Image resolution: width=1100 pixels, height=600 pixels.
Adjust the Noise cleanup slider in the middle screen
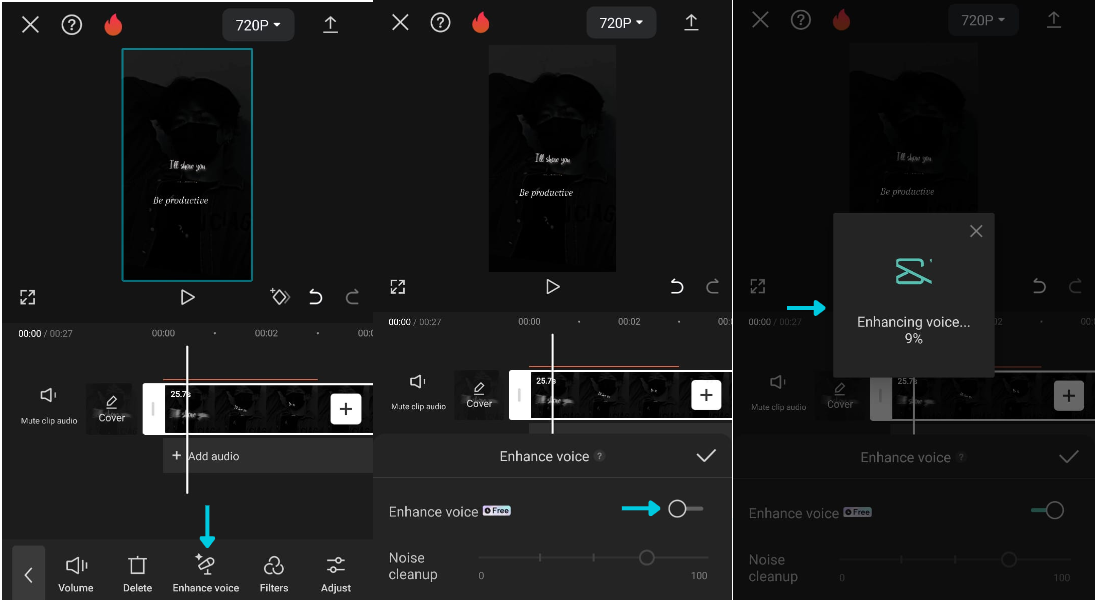pos(595,558)
